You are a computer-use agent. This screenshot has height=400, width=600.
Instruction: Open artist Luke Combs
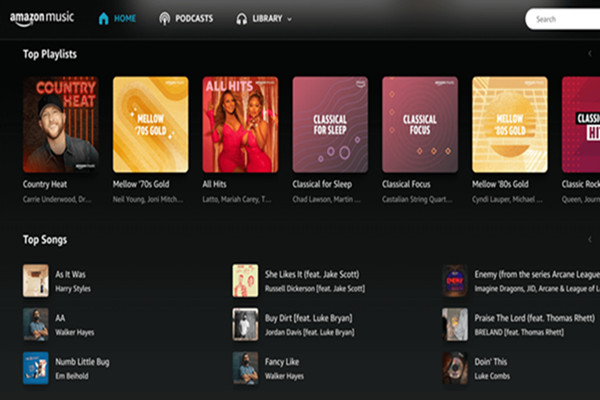tap(492, 377)
